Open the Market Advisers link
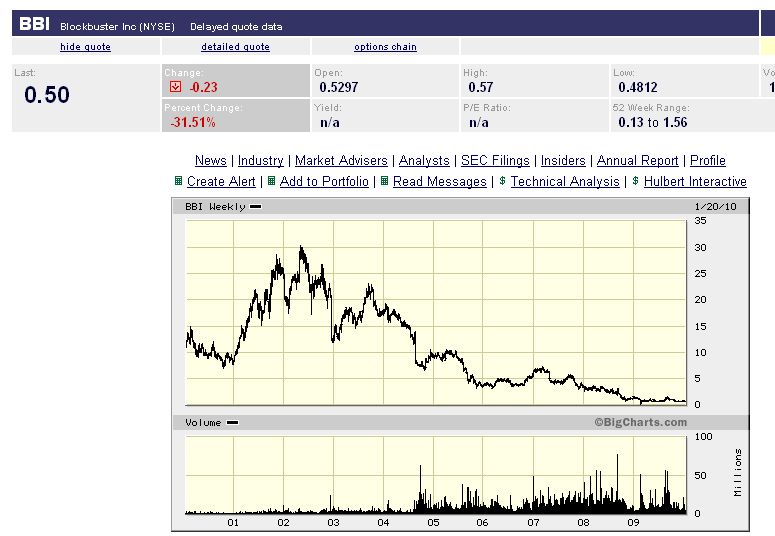The image size is (775, 536). pos(341,161)
